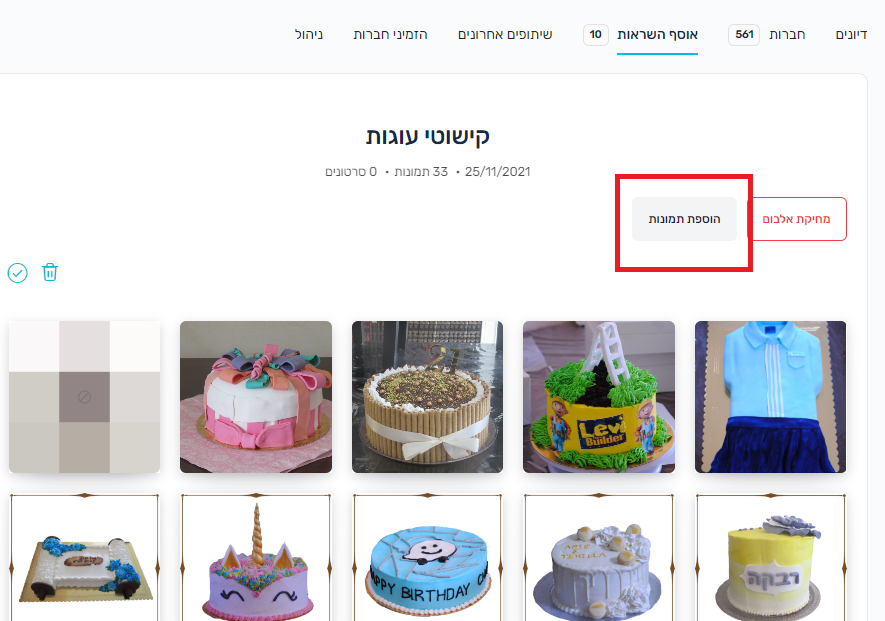The width and height of the screenshot is (885, 621).
Task: Click the blocked placeholder image thumbnail
Action: click(85, 397)
